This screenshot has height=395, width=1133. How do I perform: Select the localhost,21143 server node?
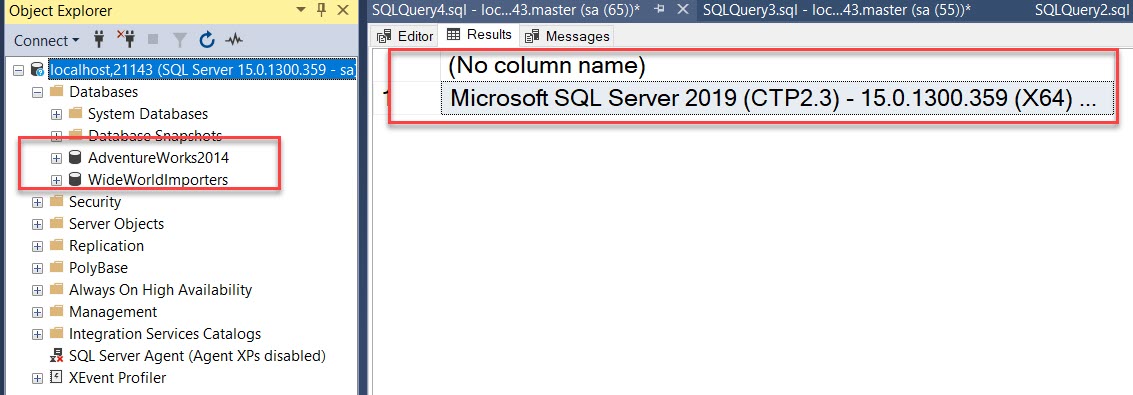pyautogui.click(x=202, y=69)
